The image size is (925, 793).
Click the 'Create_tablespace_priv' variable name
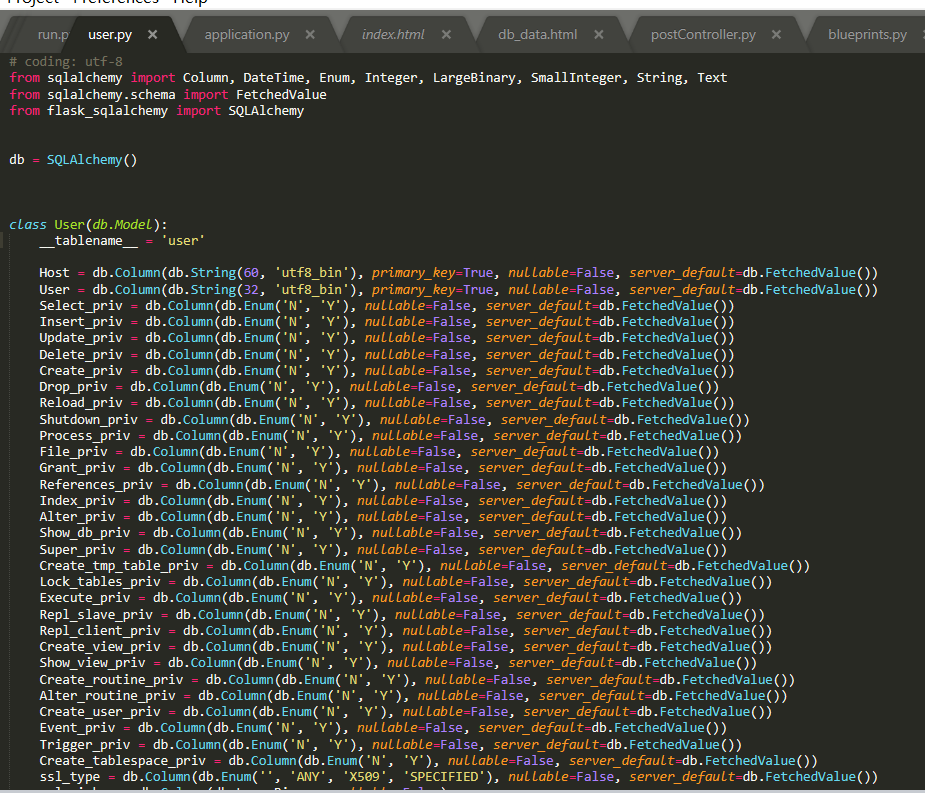[123, 761]
